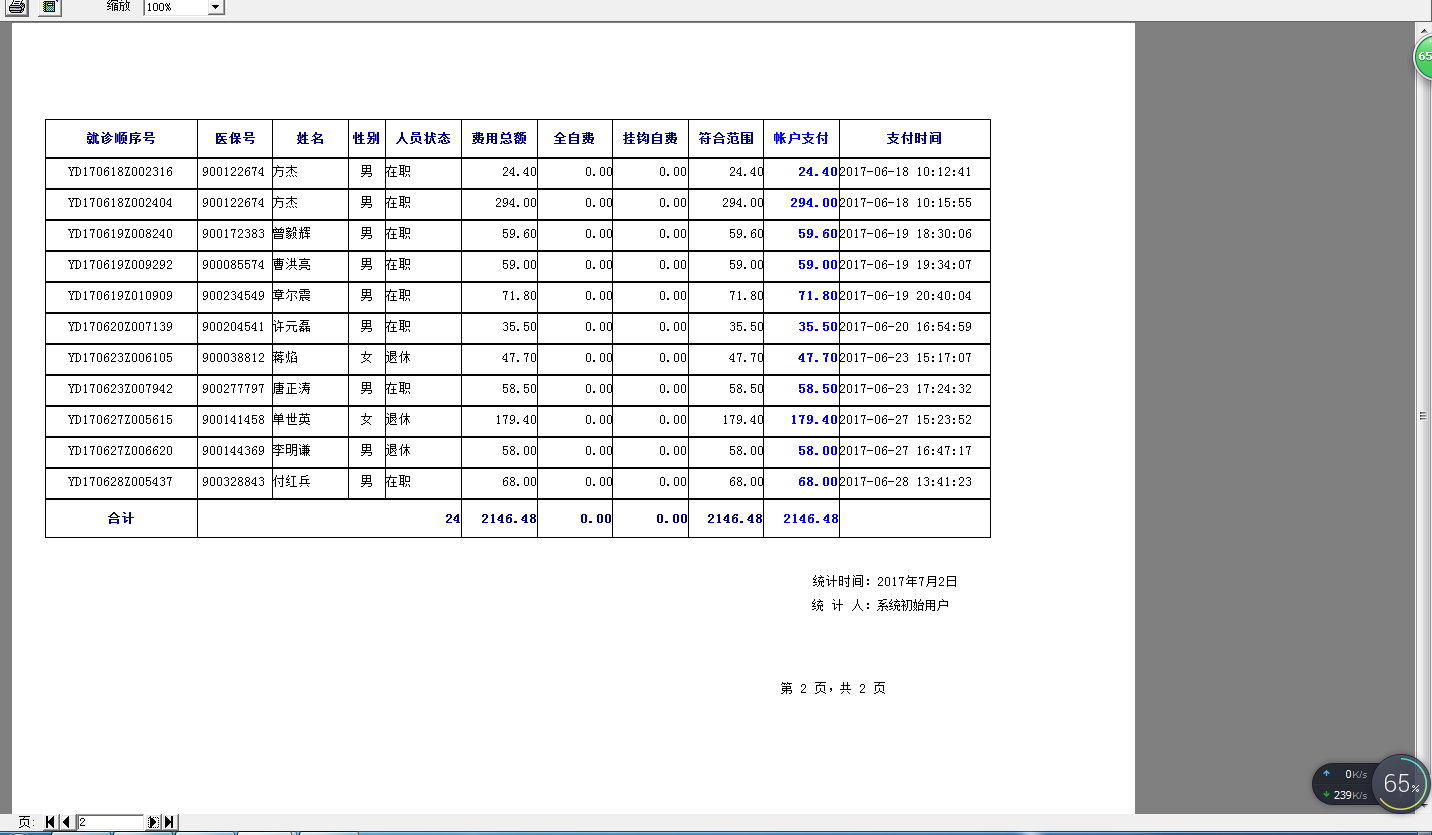Click serial number YD170620Z007139
The width and height of the screenshot is (1432, 835).
120,327
